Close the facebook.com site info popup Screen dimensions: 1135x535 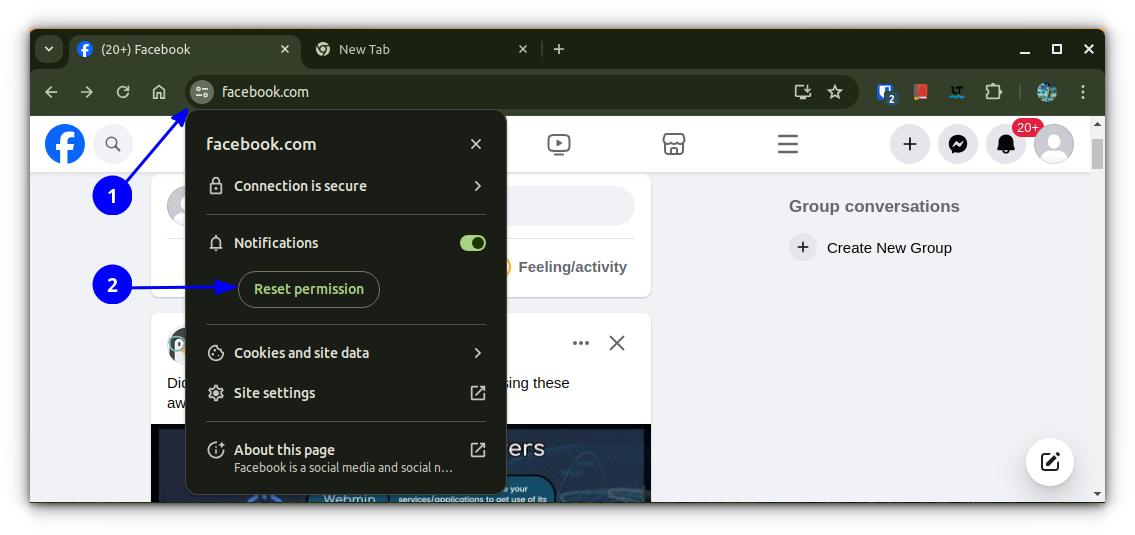click(x=476, y=144)
